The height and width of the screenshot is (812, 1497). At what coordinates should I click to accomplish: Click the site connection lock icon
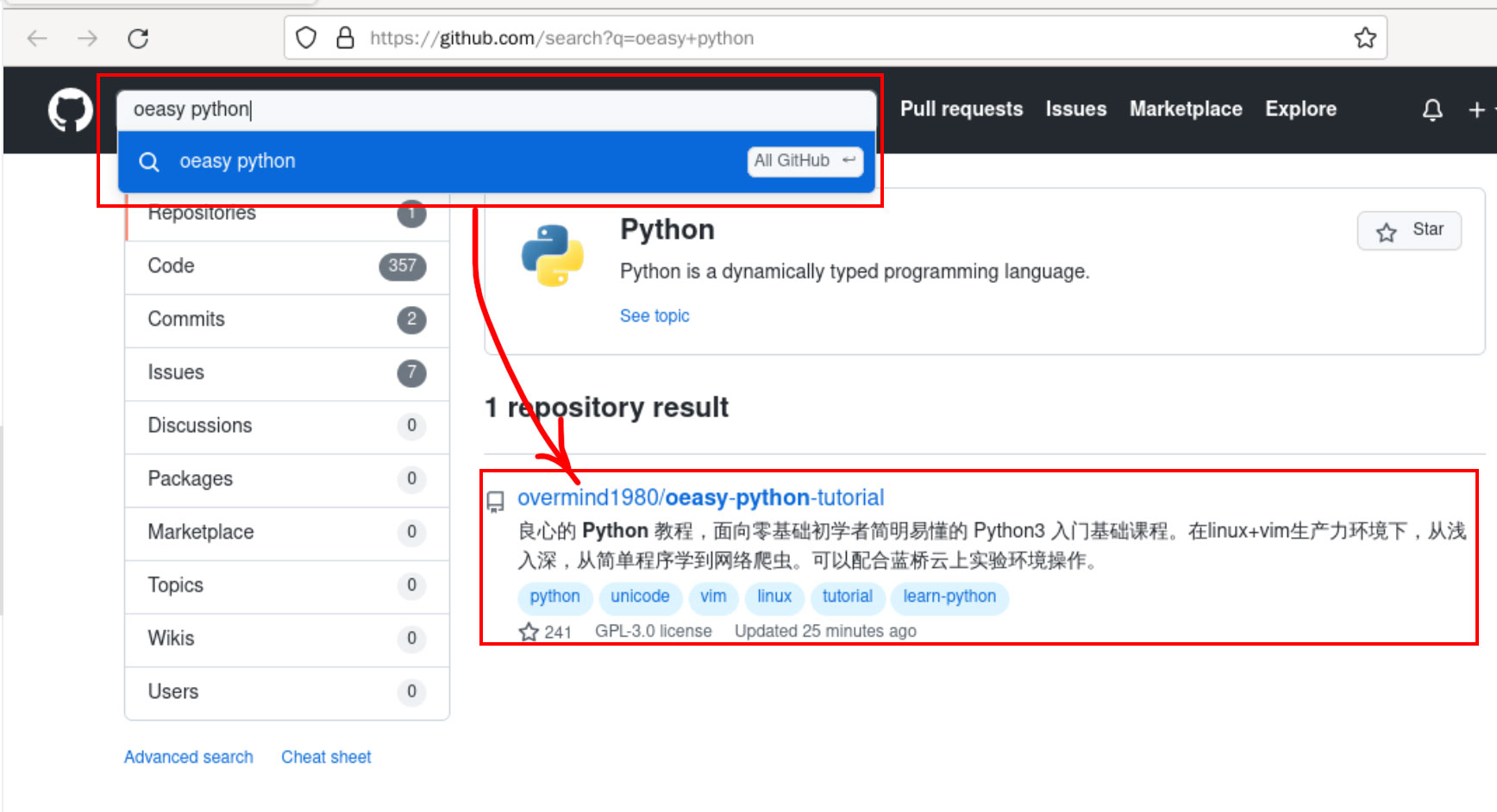pyautogui.click(x=346, y=37)
